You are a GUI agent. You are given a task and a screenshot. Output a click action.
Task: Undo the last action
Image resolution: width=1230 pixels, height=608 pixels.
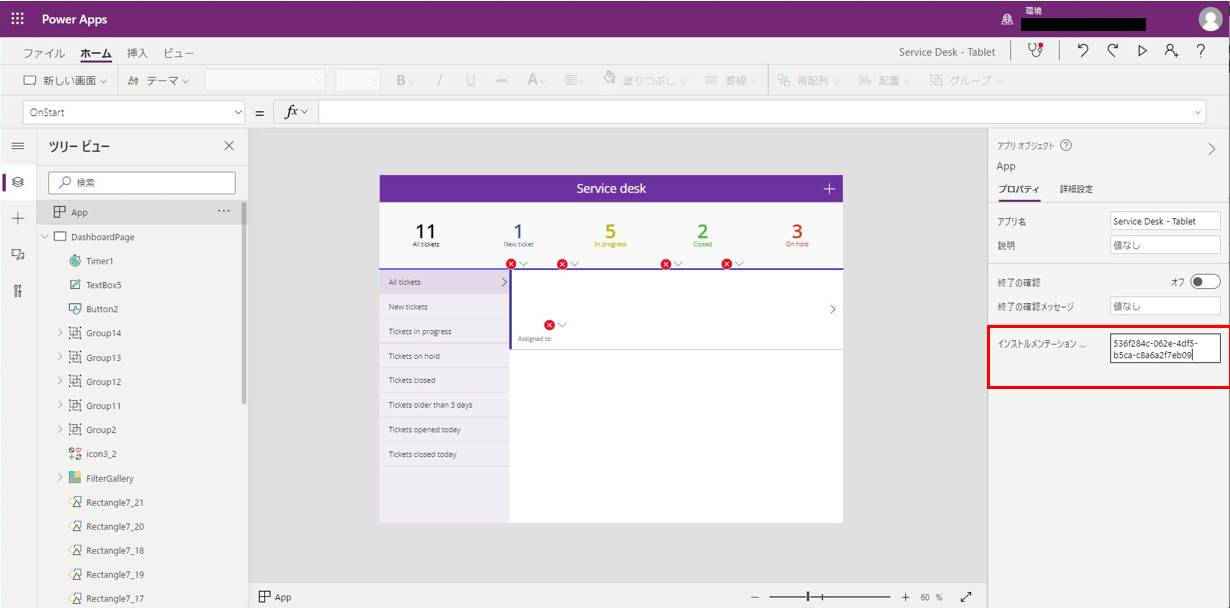click(1082, 51)
